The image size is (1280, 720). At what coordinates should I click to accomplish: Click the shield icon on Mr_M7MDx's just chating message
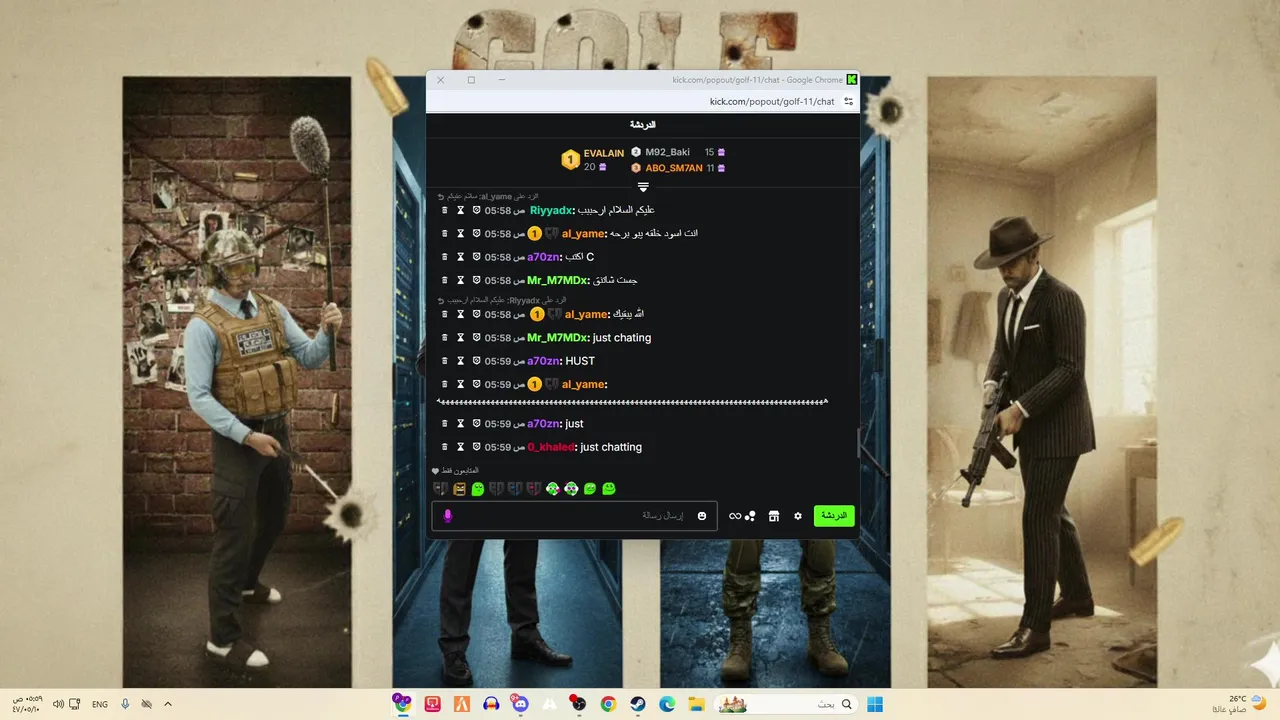[x=477, y=338]
